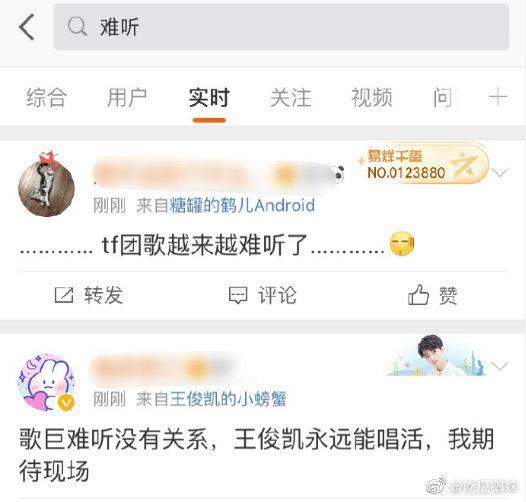This screenshot has height=502, width=526.
Task: Expand first post options chevron
Action: click(x=500, y=173)
